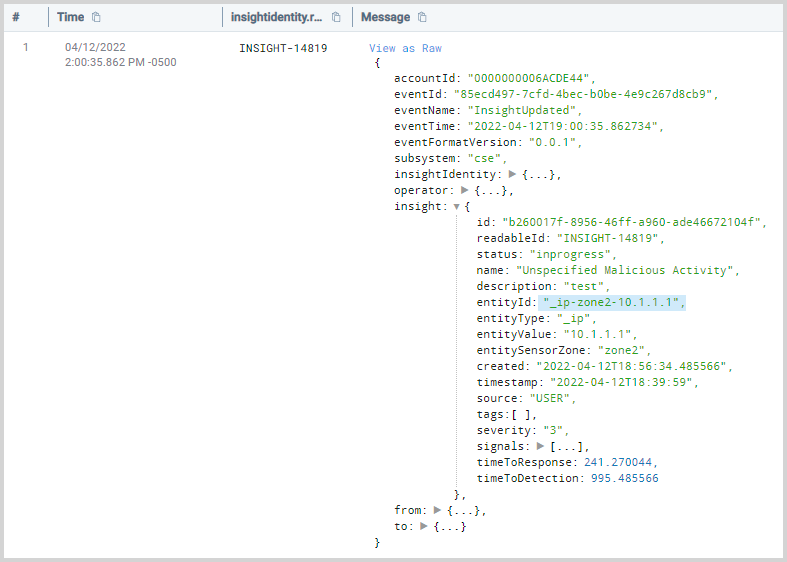Click the 04/12/2022 timestamp in the row
This screenshot has height=562, width=787.
click(93, 48)
